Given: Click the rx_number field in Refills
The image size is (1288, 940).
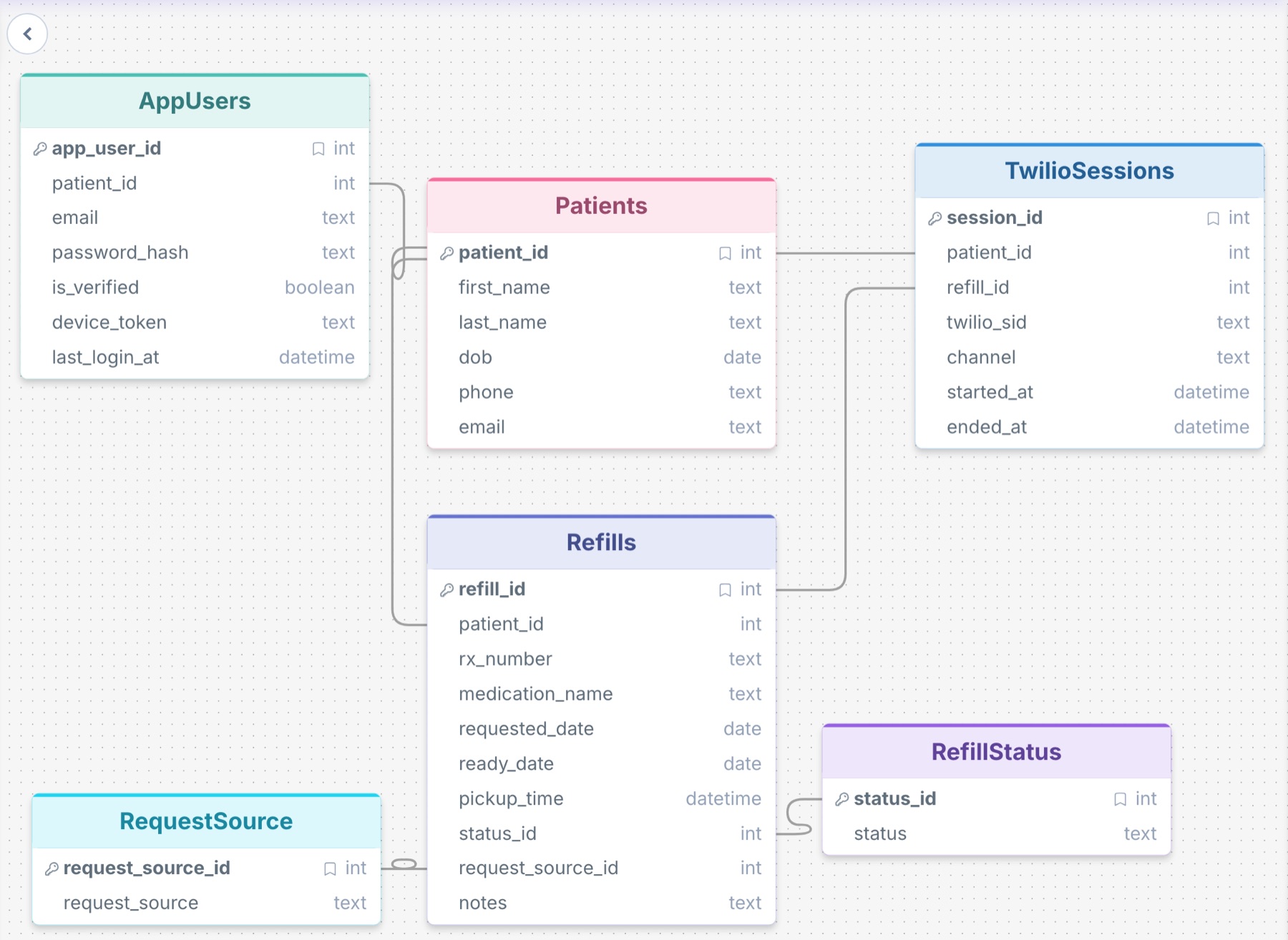Looking at the screenshot, I should [x=601, y=660].
